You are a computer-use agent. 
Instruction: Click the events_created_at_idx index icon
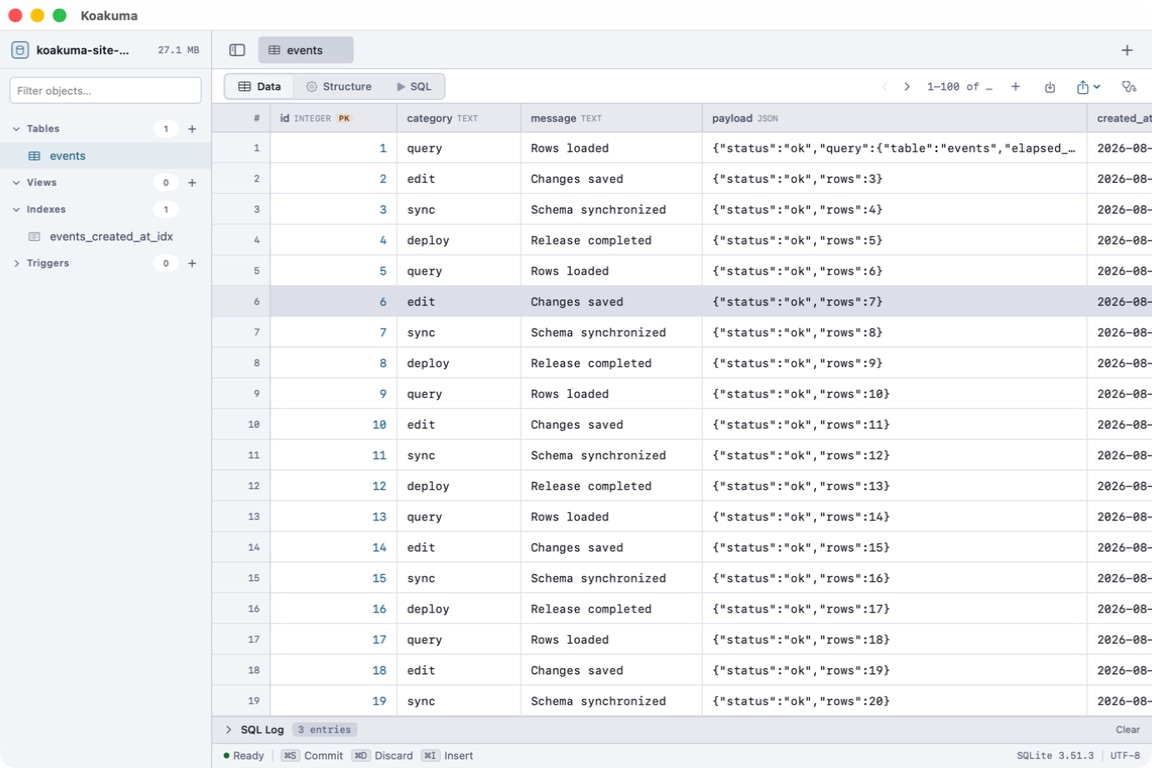[x=34, y=237]
